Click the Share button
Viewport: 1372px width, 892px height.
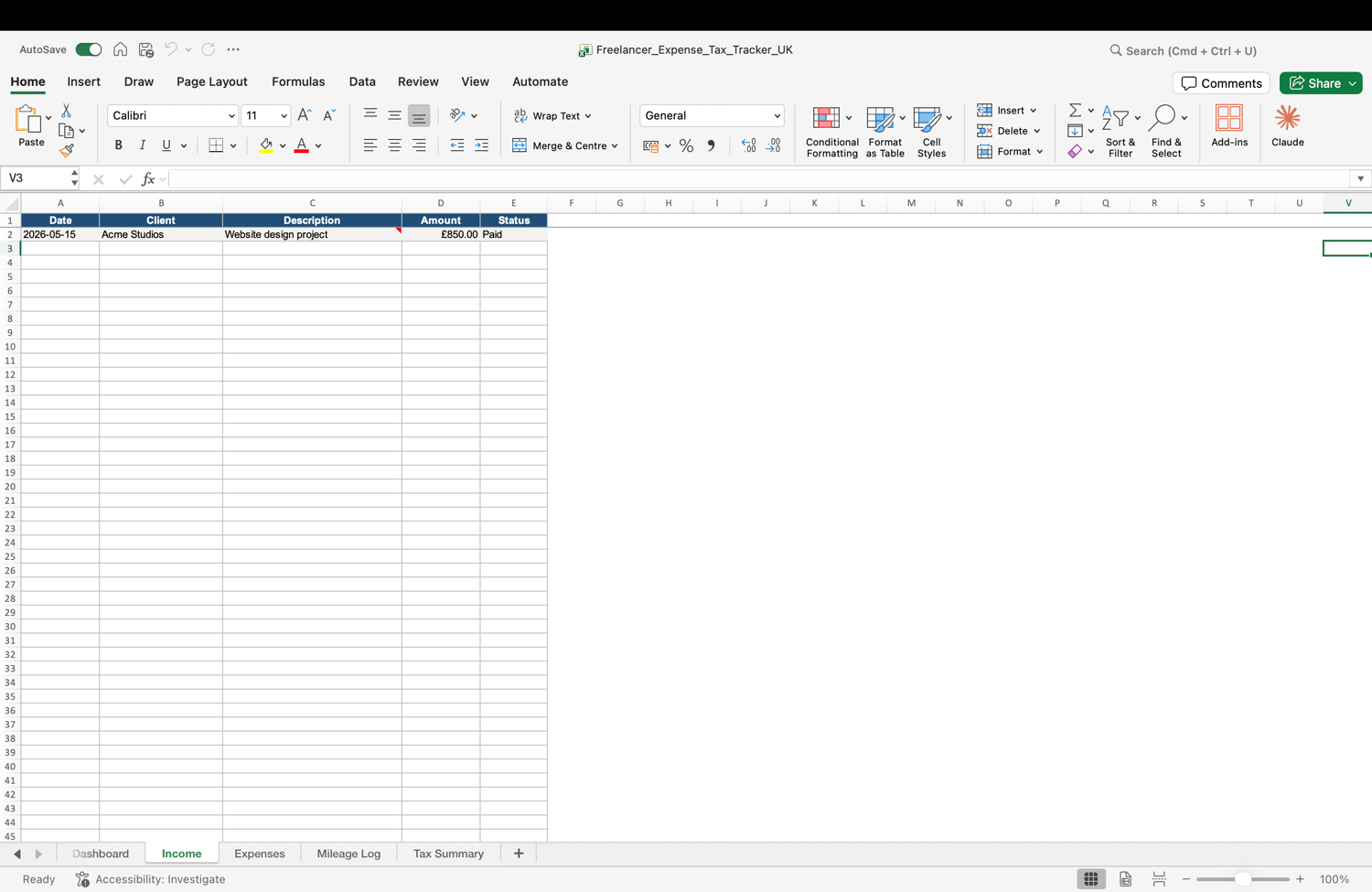click(x=1321, y=83)
